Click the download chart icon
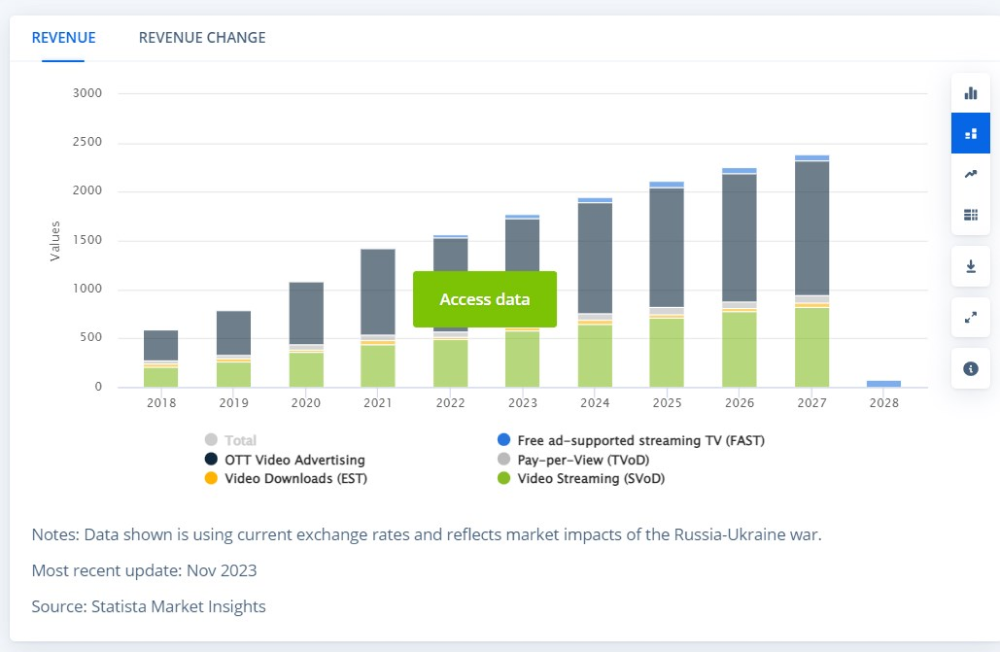This screenshot has height=652, width=1000. [x=970, y=266]
